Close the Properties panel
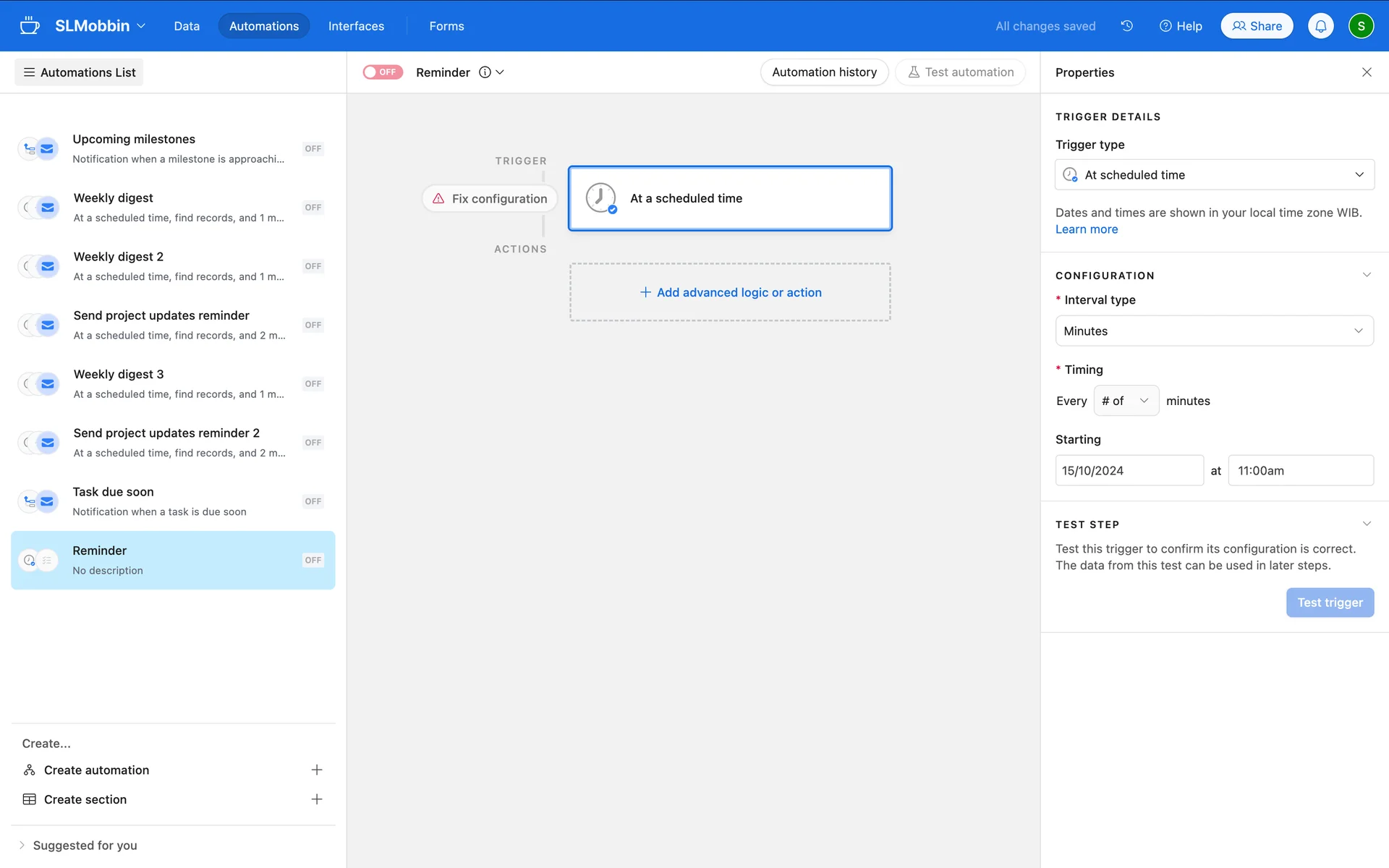This screenshot has height=868, width=1389. pyautogui.click(x=1366, y=72)
